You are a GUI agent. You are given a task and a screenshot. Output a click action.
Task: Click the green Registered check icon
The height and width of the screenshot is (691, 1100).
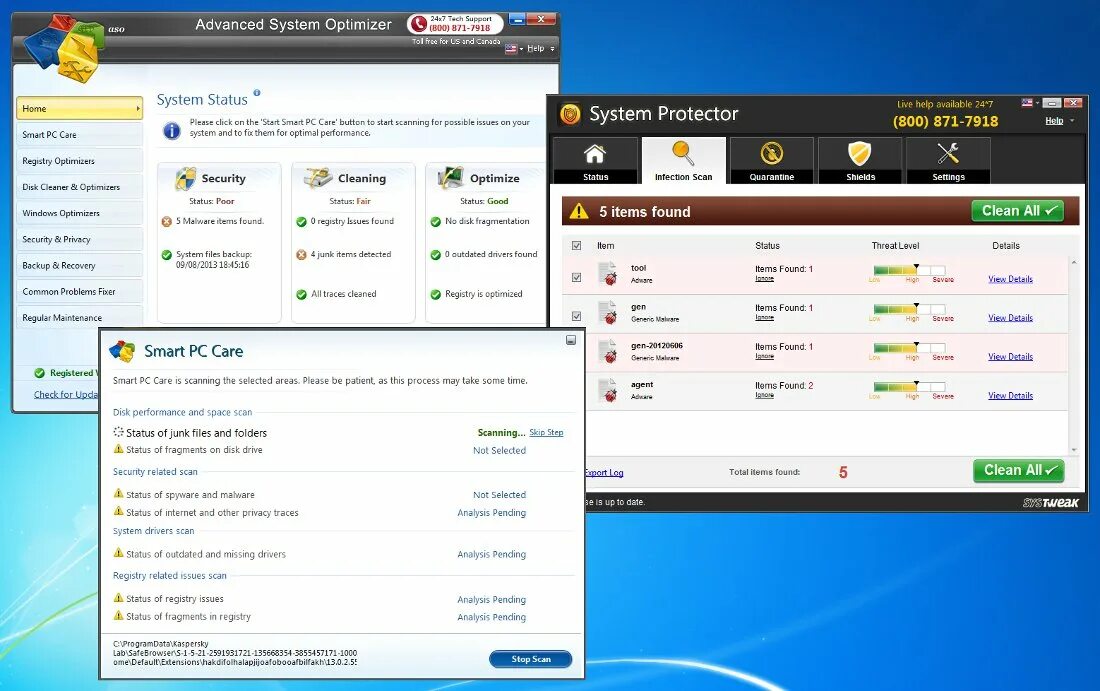39,373
